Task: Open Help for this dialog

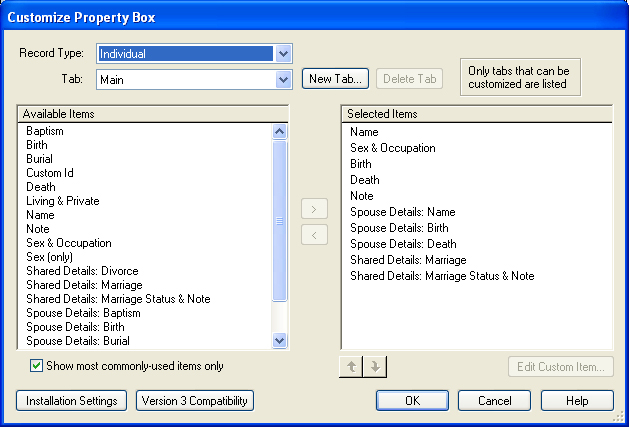Action: (577, 401)
